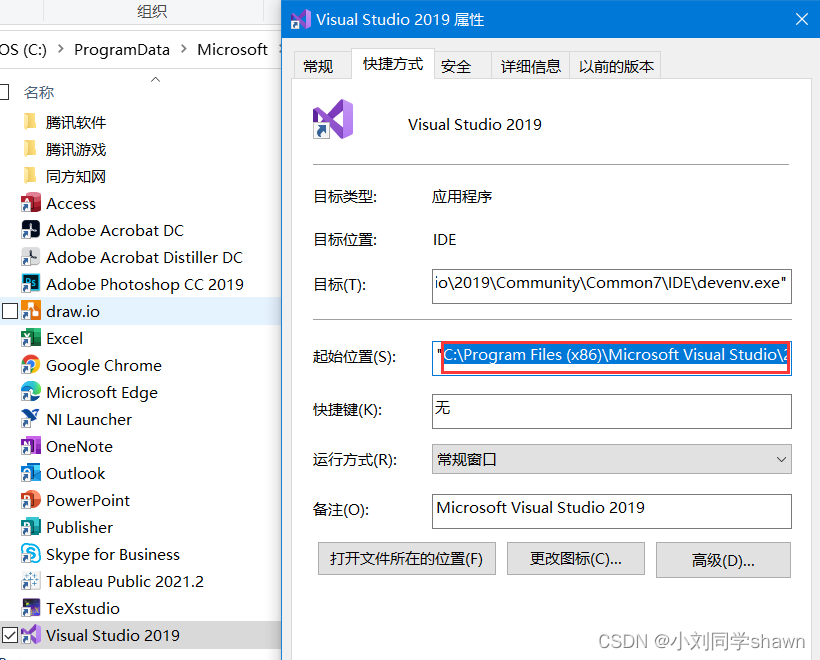Select the 同方知网 folder name
820x660 pixels.
coord(76,176)
